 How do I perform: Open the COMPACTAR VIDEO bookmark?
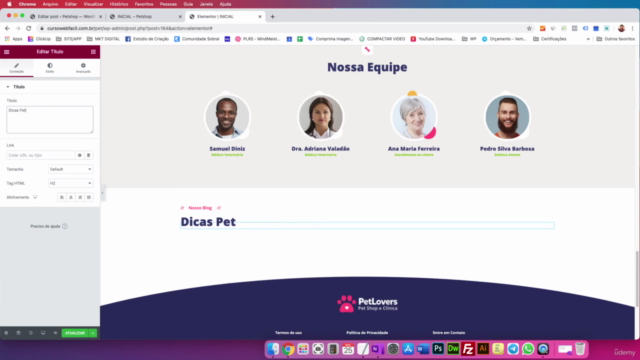click(382, 39)
